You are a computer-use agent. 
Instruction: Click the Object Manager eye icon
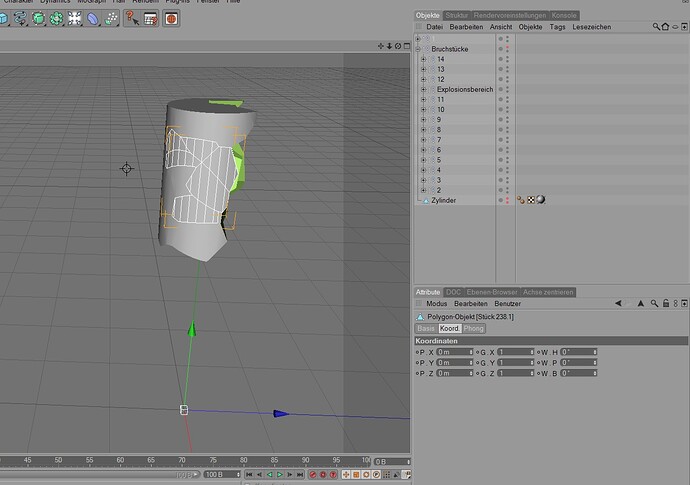pos(675,27)
